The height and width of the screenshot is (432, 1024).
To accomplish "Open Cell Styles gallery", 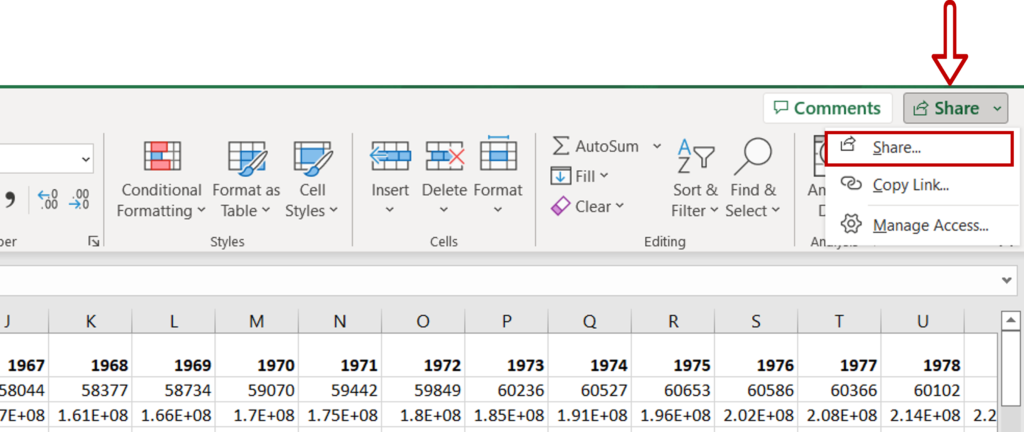I will pyautogui.click(x=312, y=179).
